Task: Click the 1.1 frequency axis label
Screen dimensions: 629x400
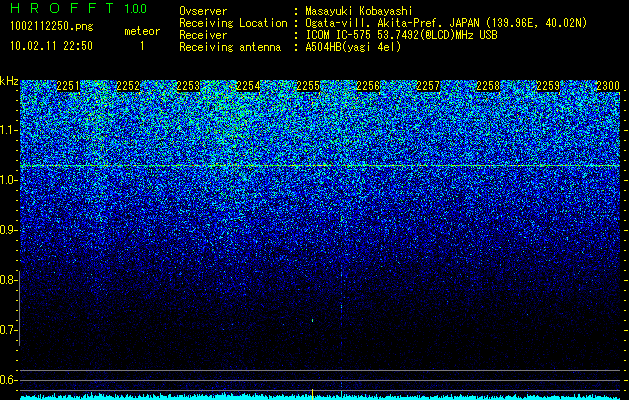Action: [x=7, y=130]
